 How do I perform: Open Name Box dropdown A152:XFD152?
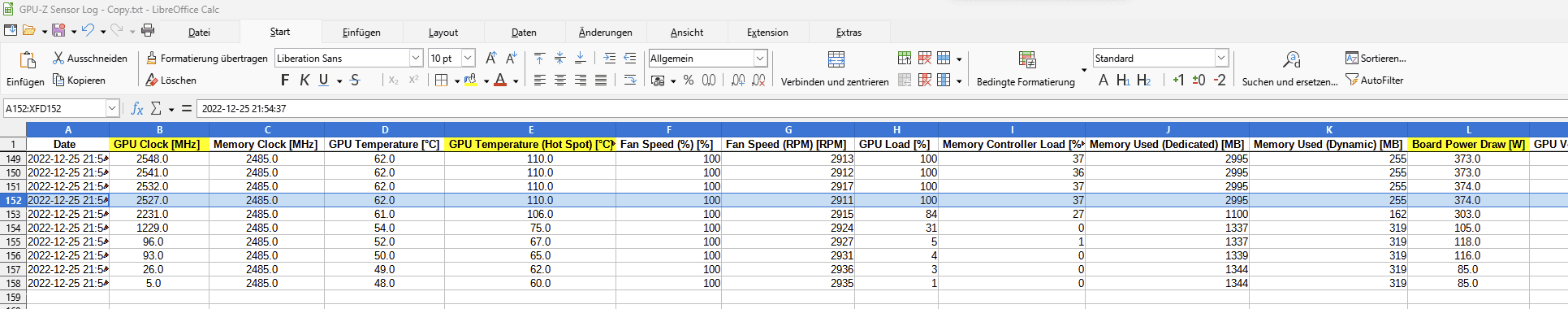tap(113, 108)
